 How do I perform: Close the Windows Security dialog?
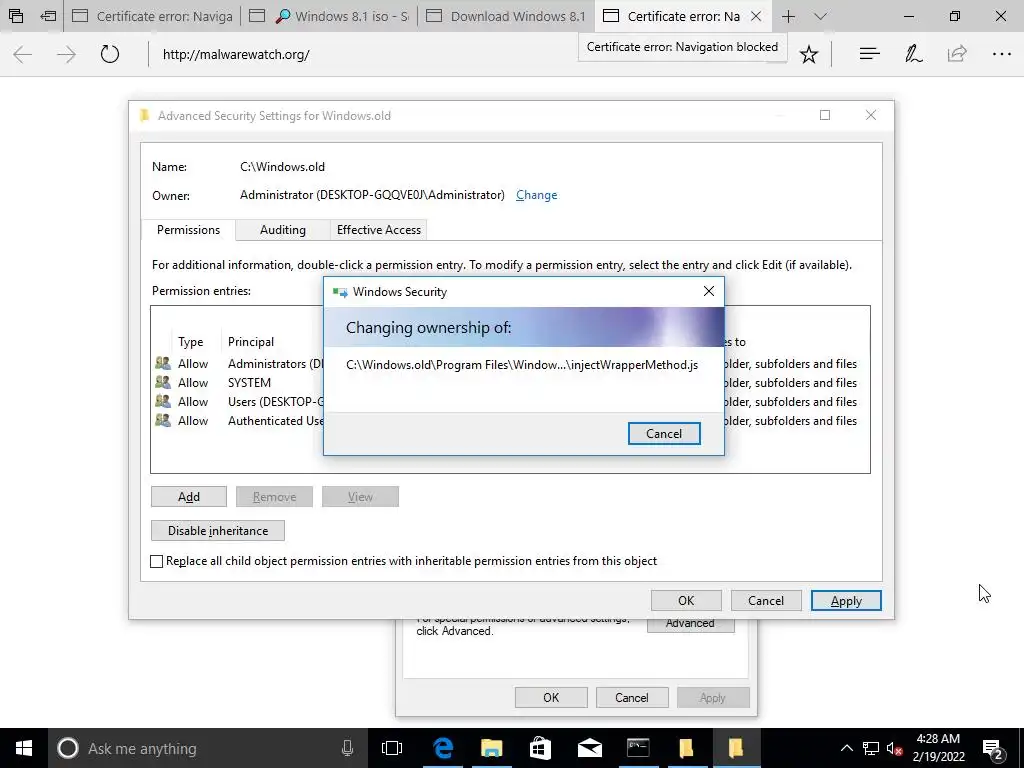point(709,291)
